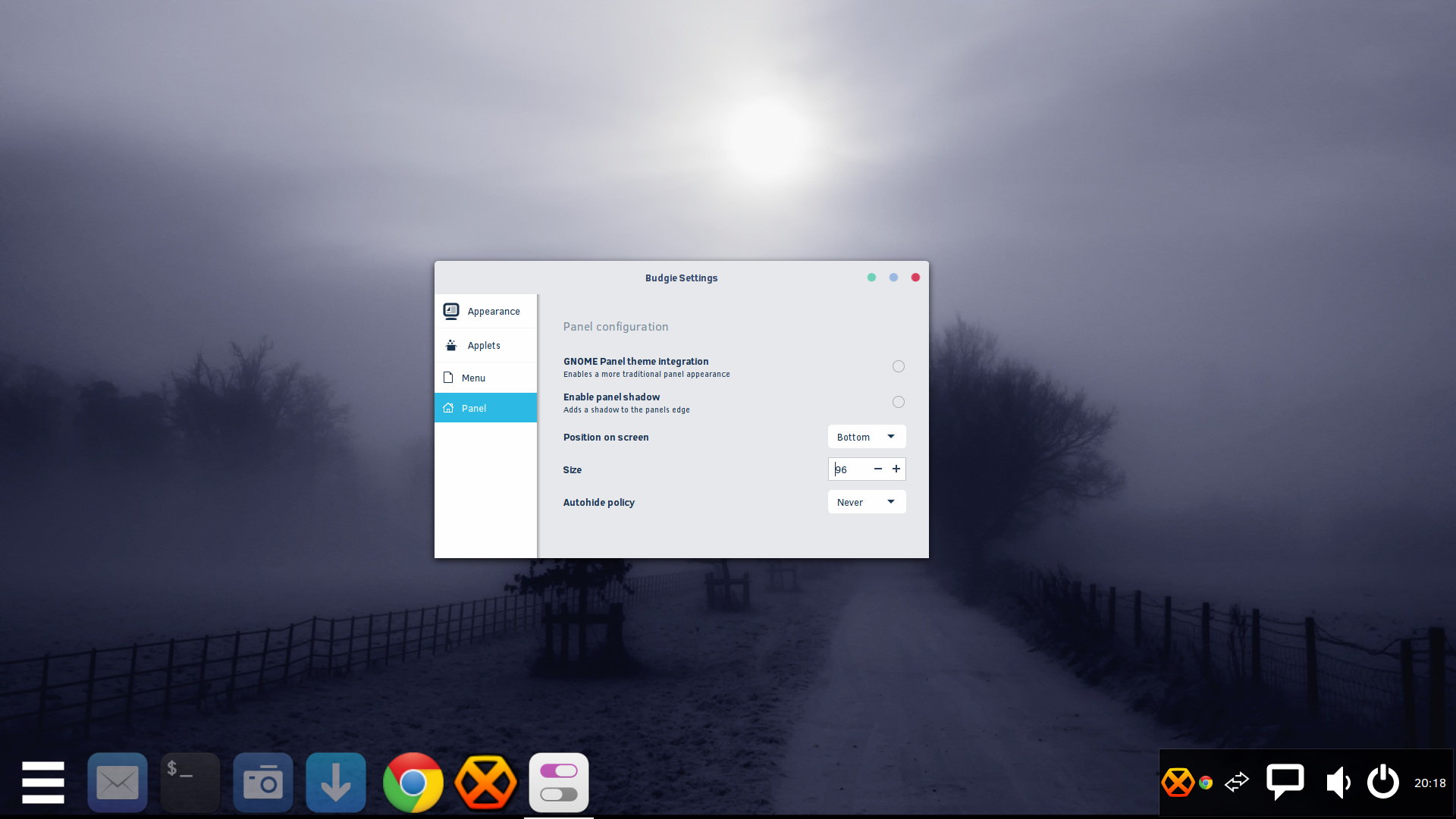Screen dimensions: 1456x819
Task: Close Budgie Settings with red dot
Action: coord(915,278)
